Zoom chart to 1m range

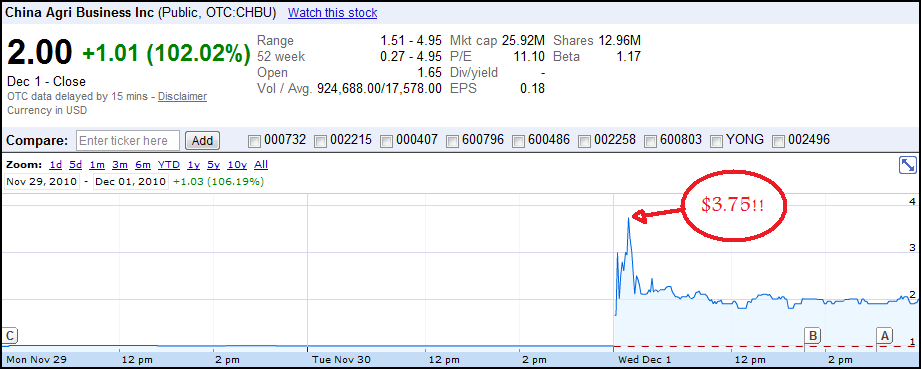coord(97,165)
